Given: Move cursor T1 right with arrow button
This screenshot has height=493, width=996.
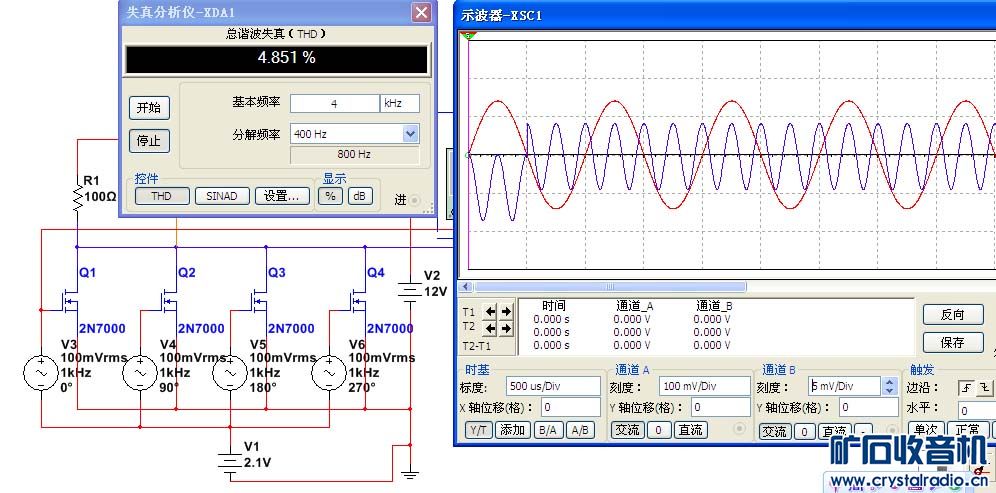Looking at the screenshot, I should point(506,311).
